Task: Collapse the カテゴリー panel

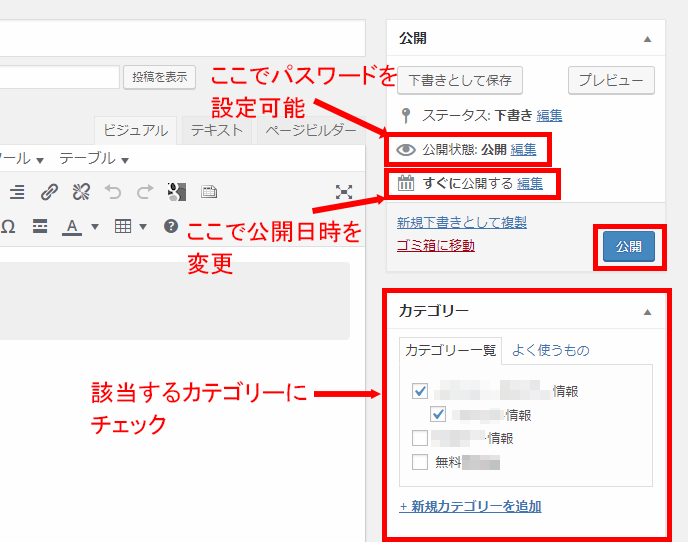Action: click(x=647, y=312)
